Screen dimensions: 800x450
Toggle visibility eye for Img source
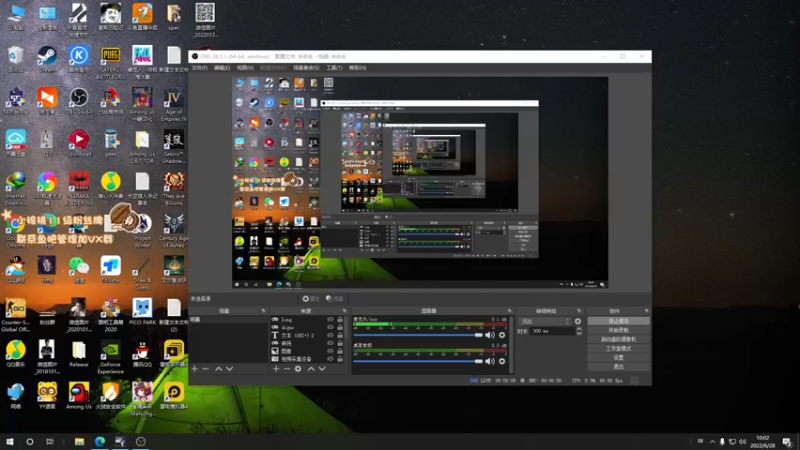[331, 320]
